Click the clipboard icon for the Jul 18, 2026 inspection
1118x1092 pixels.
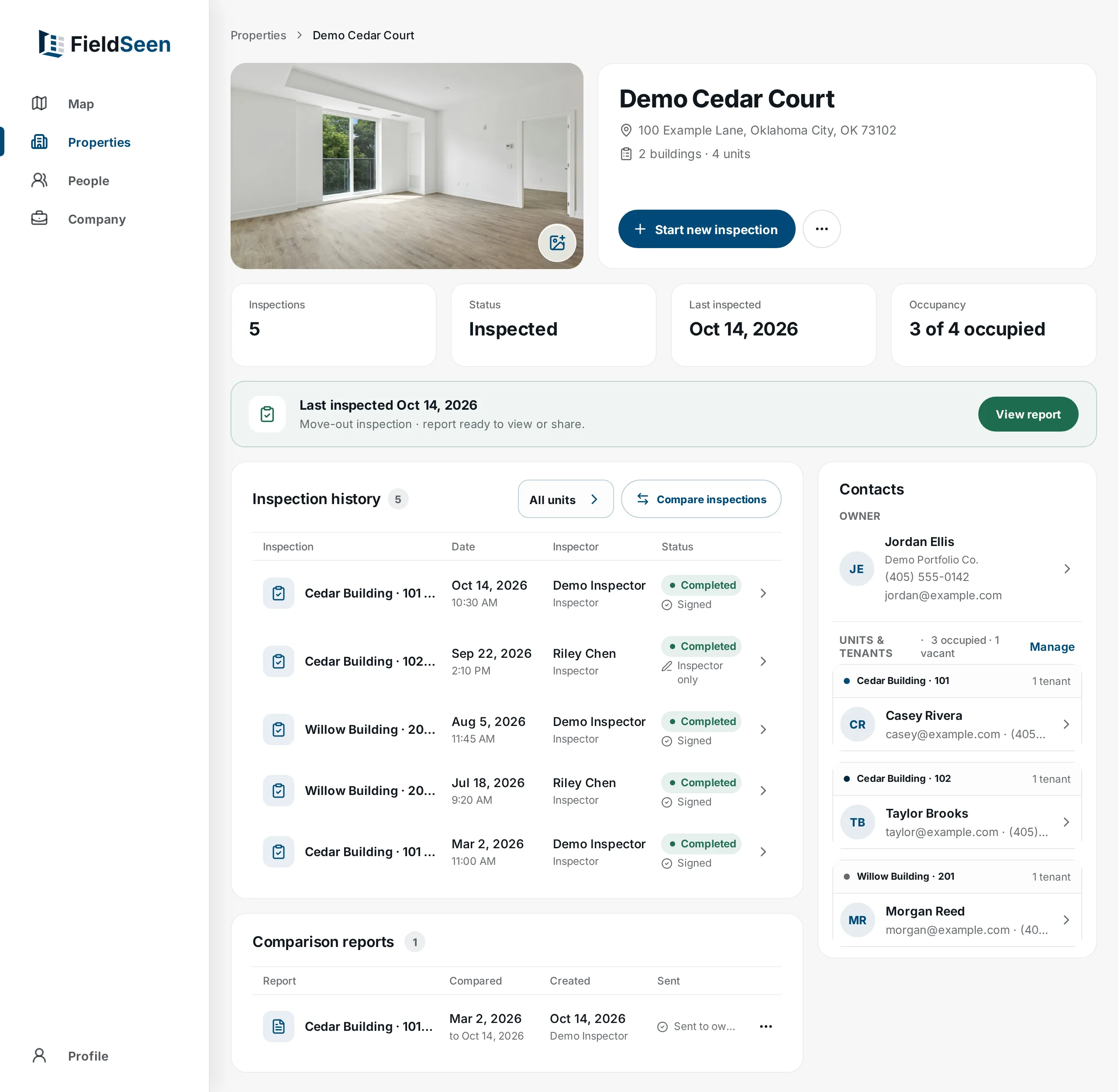(x=279, y=791)
